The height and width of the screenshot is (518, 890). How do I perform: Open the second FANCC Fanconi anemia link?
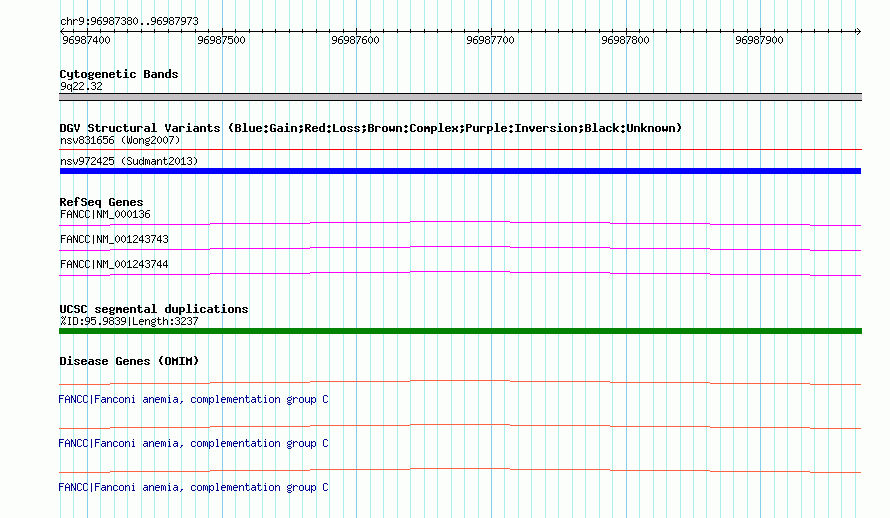(193, 443)
